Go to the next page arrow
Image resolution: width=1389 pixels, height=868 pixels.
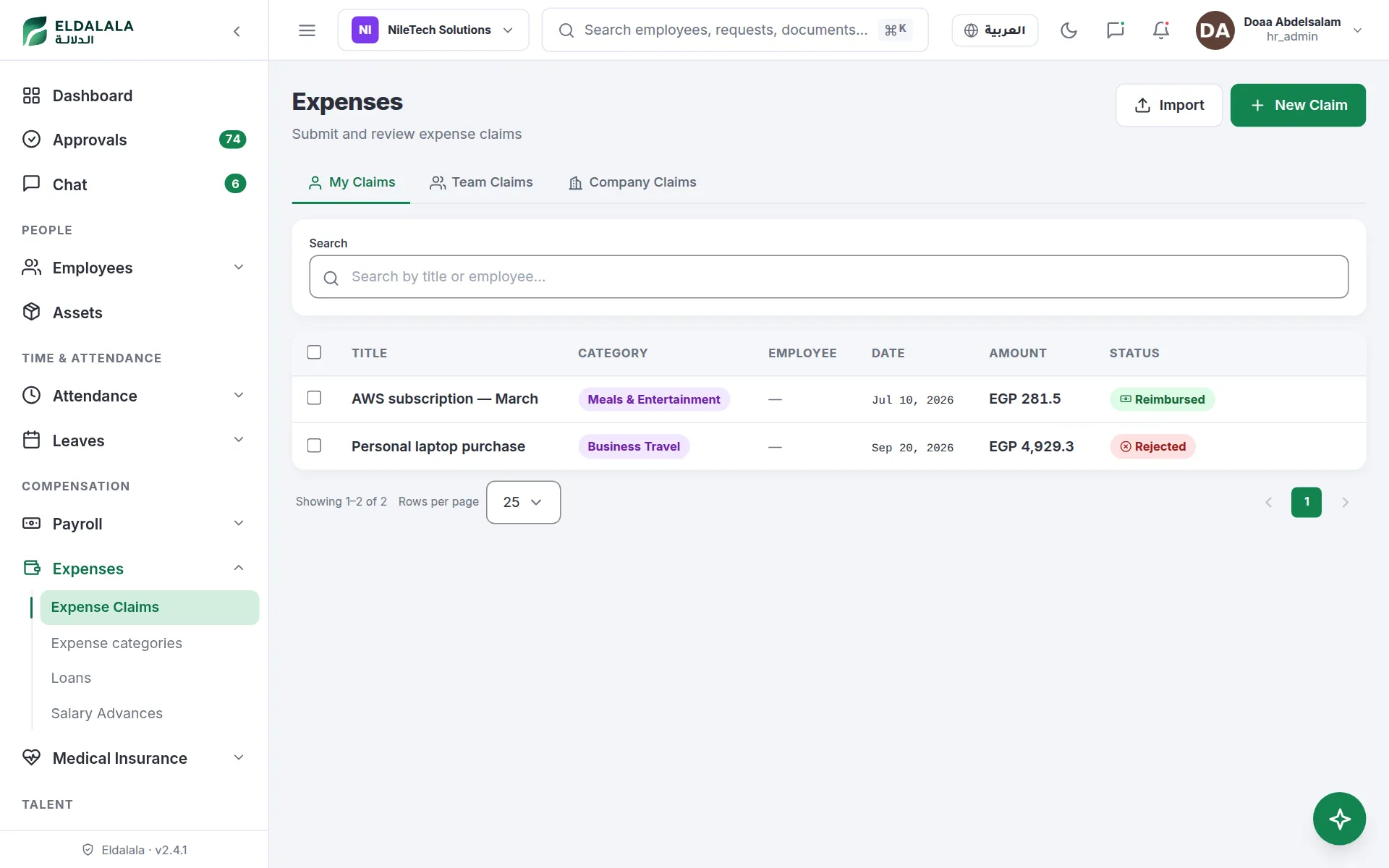[x=1345, y=502]
